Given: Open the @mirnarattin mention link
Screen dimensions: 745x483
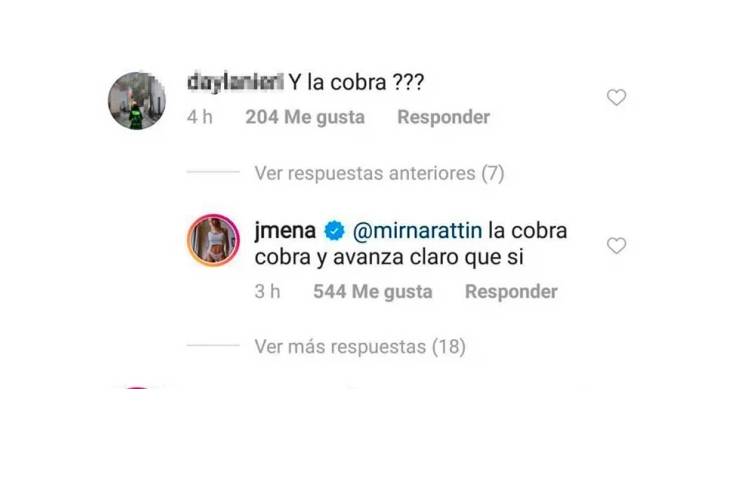Looking at the screenshot, I should 417,231.
